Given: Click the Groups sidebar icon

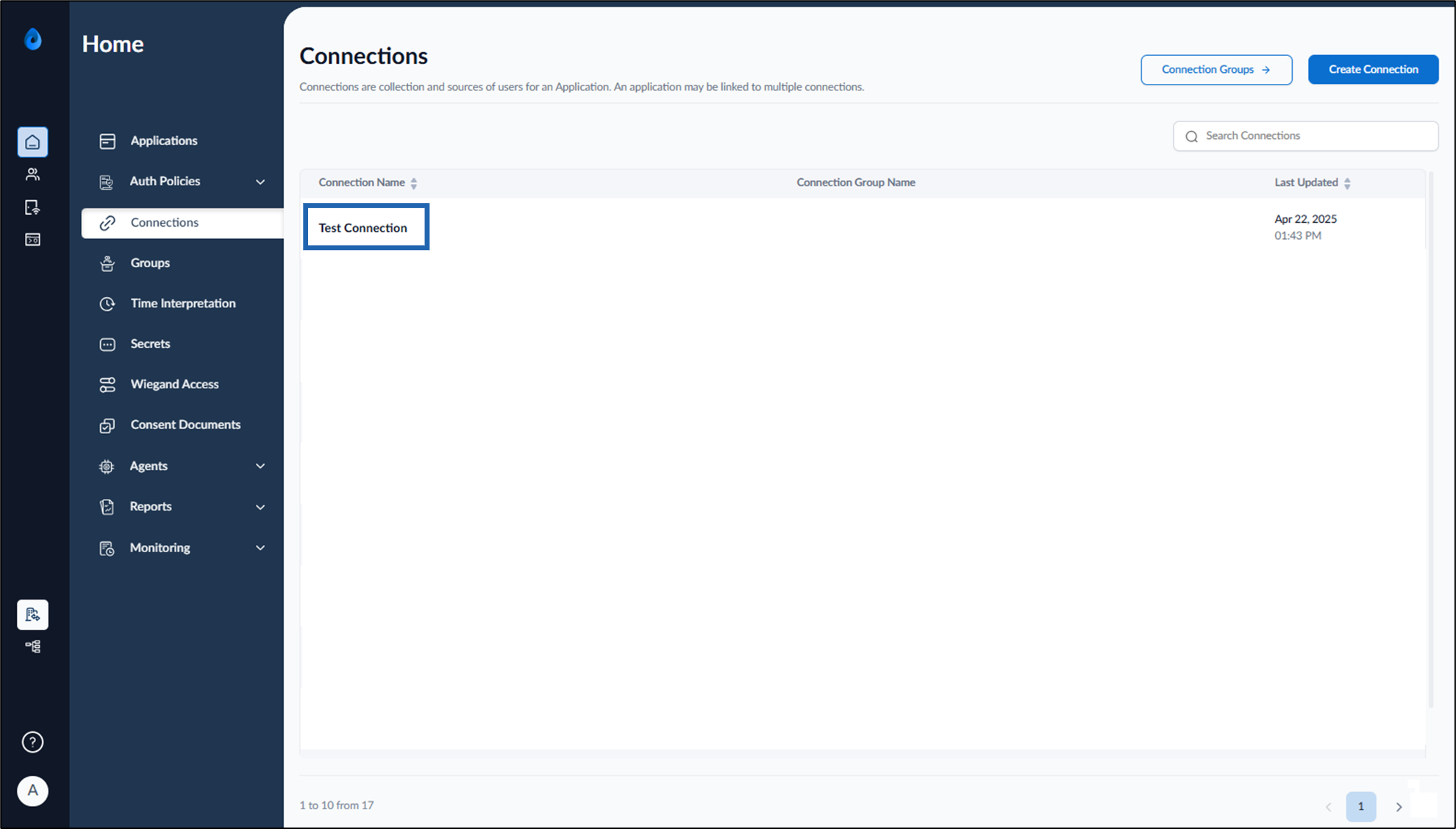Looking at the screenshot, I should pos(107,263).
